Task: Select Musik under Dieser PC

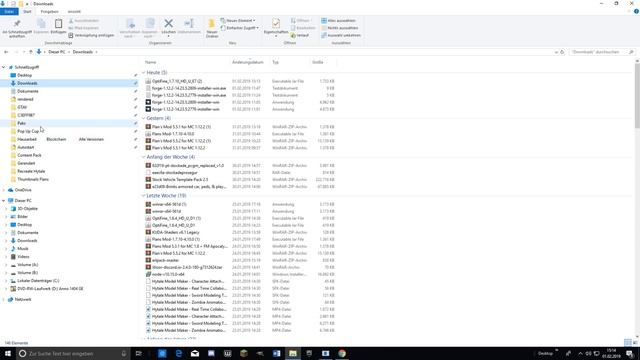Action: coord(23,249)
